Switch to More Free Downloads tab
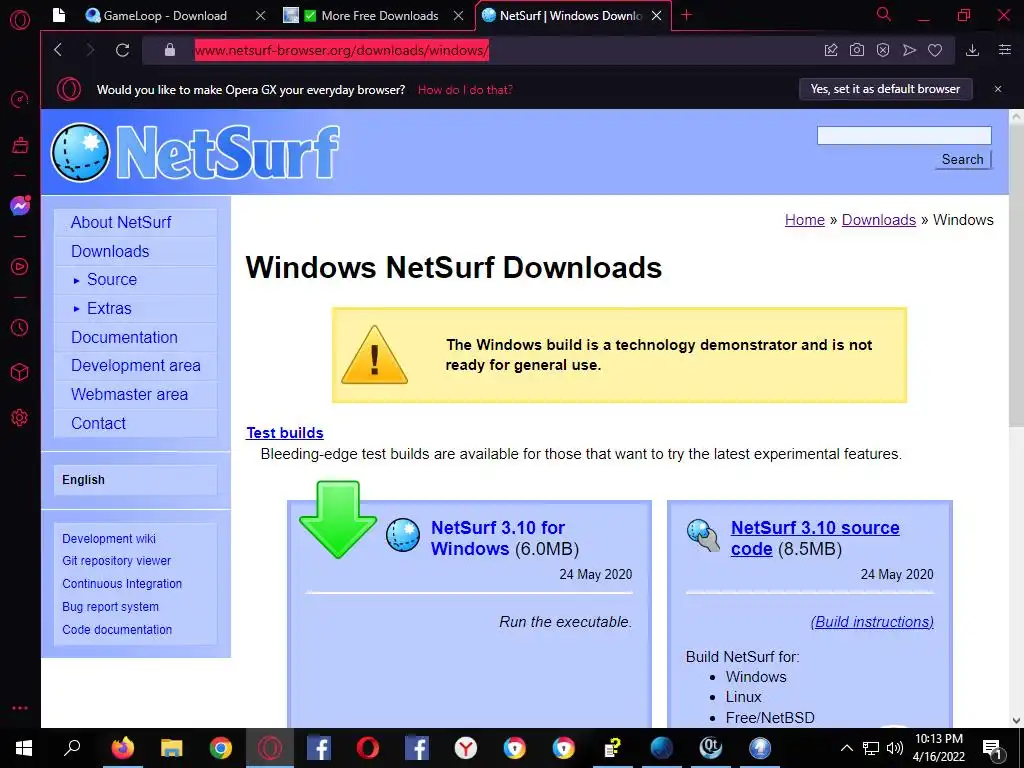 [372, 15]
